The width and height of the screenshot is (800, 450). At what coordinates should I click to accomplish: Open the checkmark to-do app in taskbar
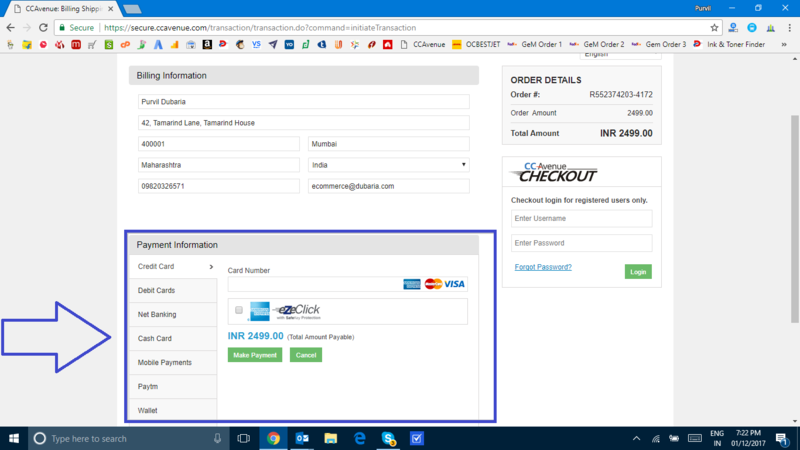pyautogui.click(x=417, y=438)
